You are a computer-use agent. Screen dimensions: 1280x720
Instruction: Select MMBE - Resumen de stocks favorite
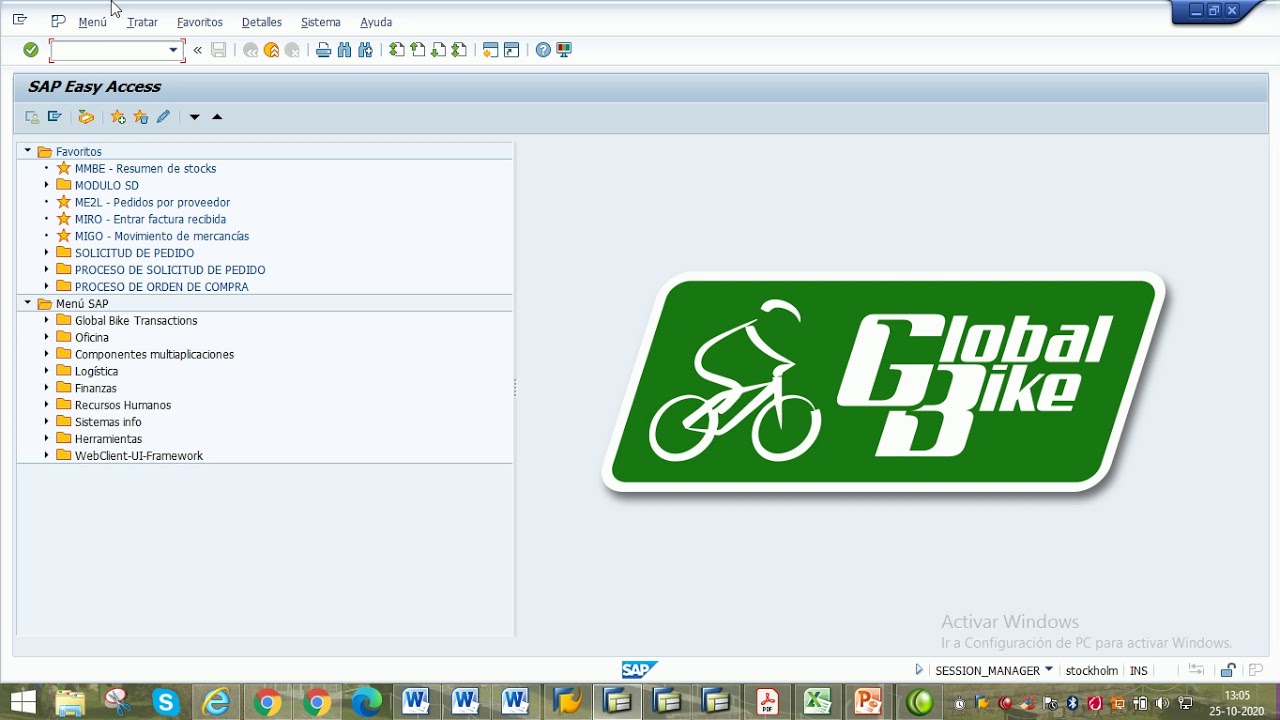point(145,169)
